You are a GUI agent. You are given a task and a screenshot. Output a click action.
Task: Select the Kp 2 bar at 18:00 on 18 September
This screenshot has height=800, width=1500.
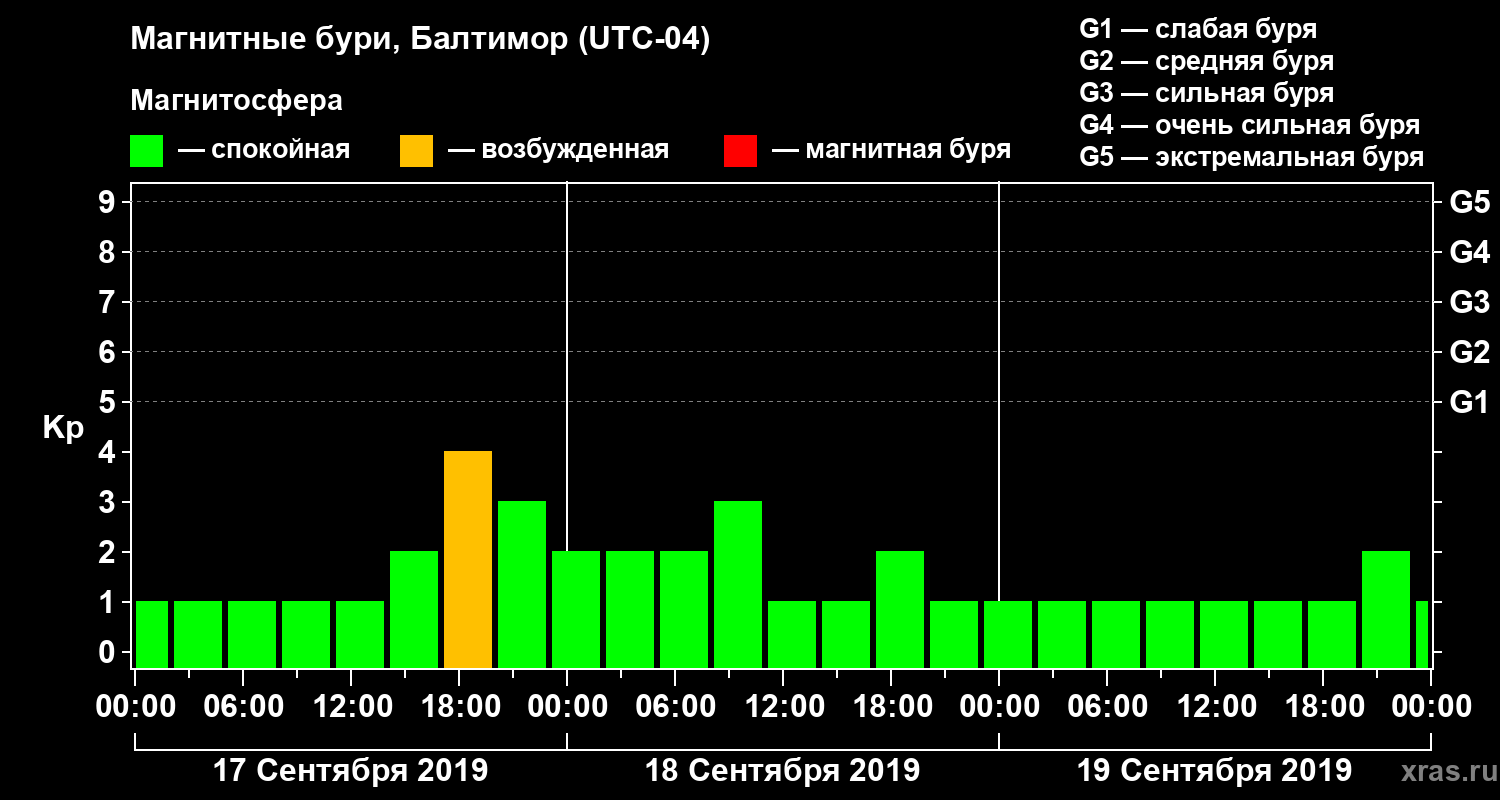click(900, 610)
